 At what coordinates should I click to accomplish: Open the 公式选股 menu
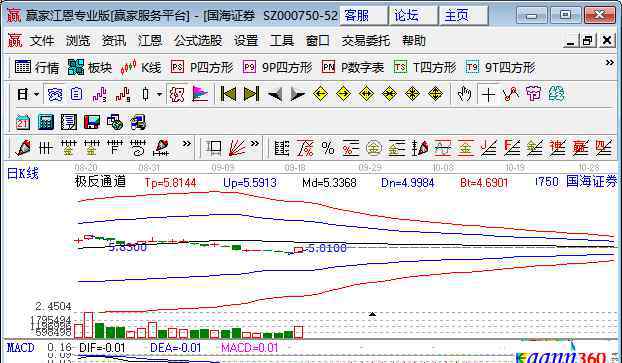coord(198,40)
